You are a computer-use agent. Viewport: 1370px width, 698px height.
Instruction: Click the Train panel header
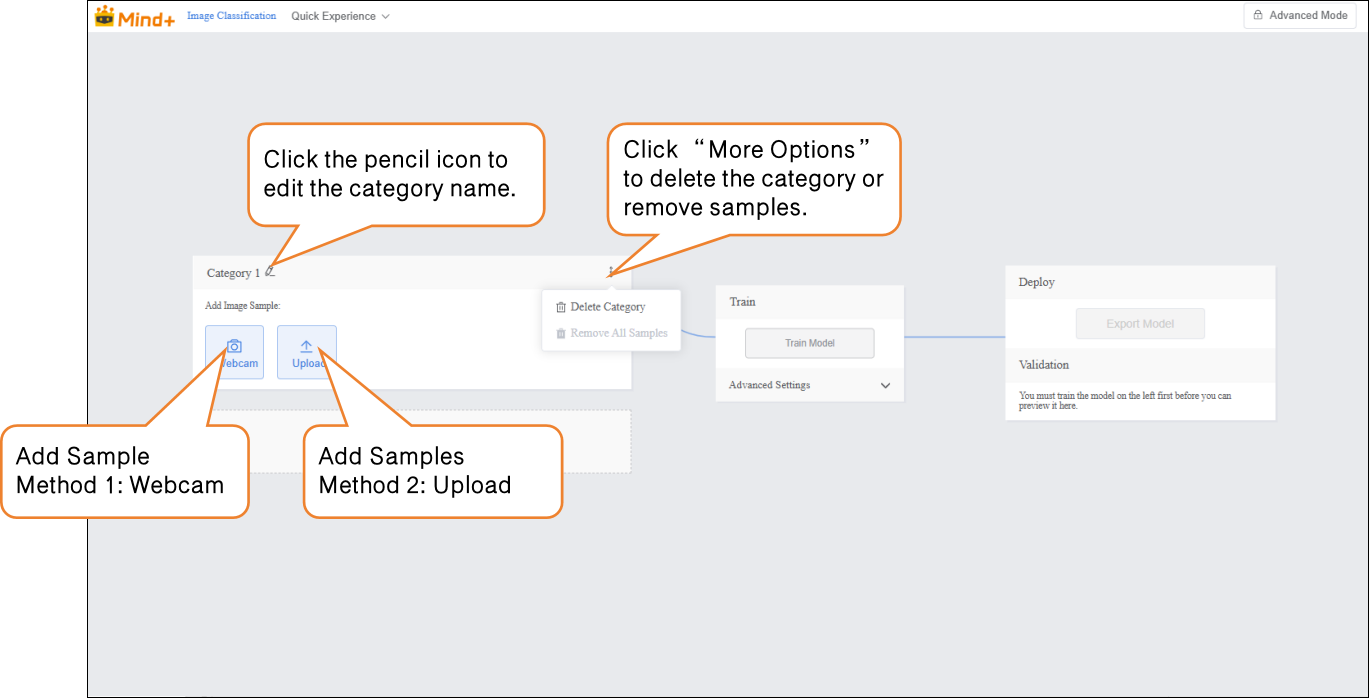[x=743, y=302]
